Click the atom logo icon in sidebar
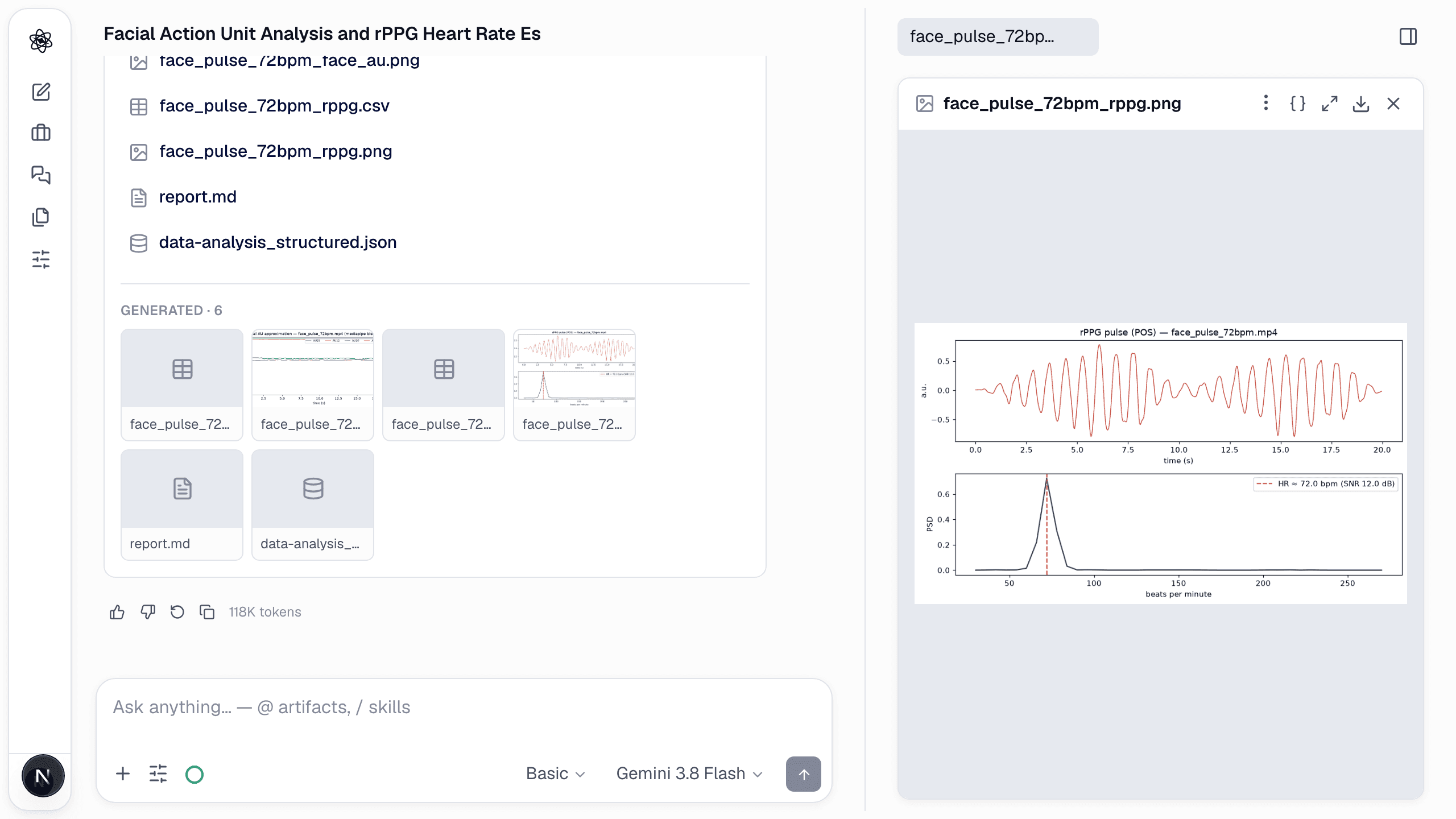 (x=41, y=41)
